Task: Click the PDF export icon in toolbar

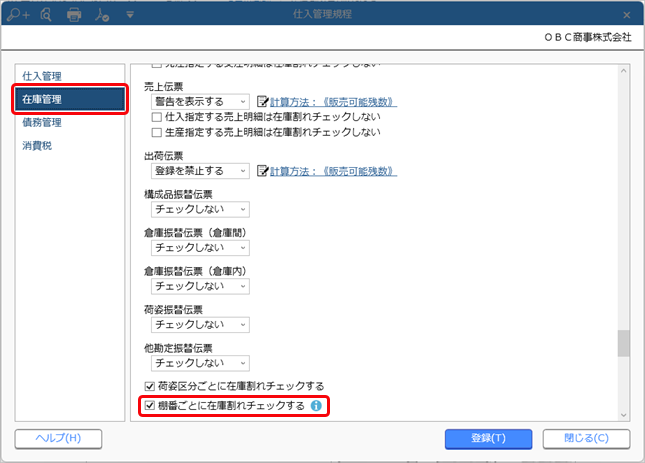Action: point(102,15)
